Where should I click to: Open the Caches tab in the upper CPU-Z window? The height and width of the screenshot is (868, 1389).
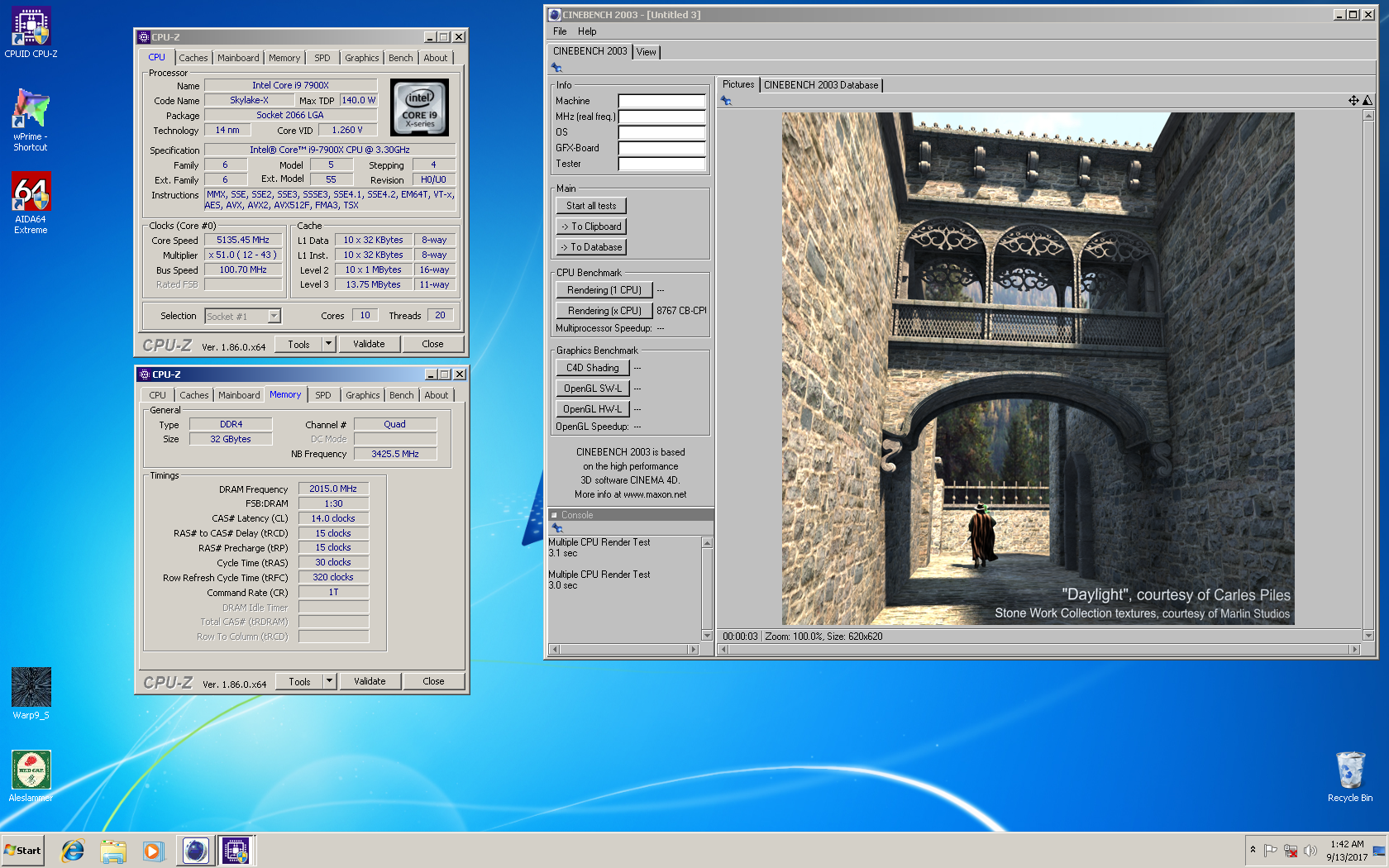(x=193, y=58)
